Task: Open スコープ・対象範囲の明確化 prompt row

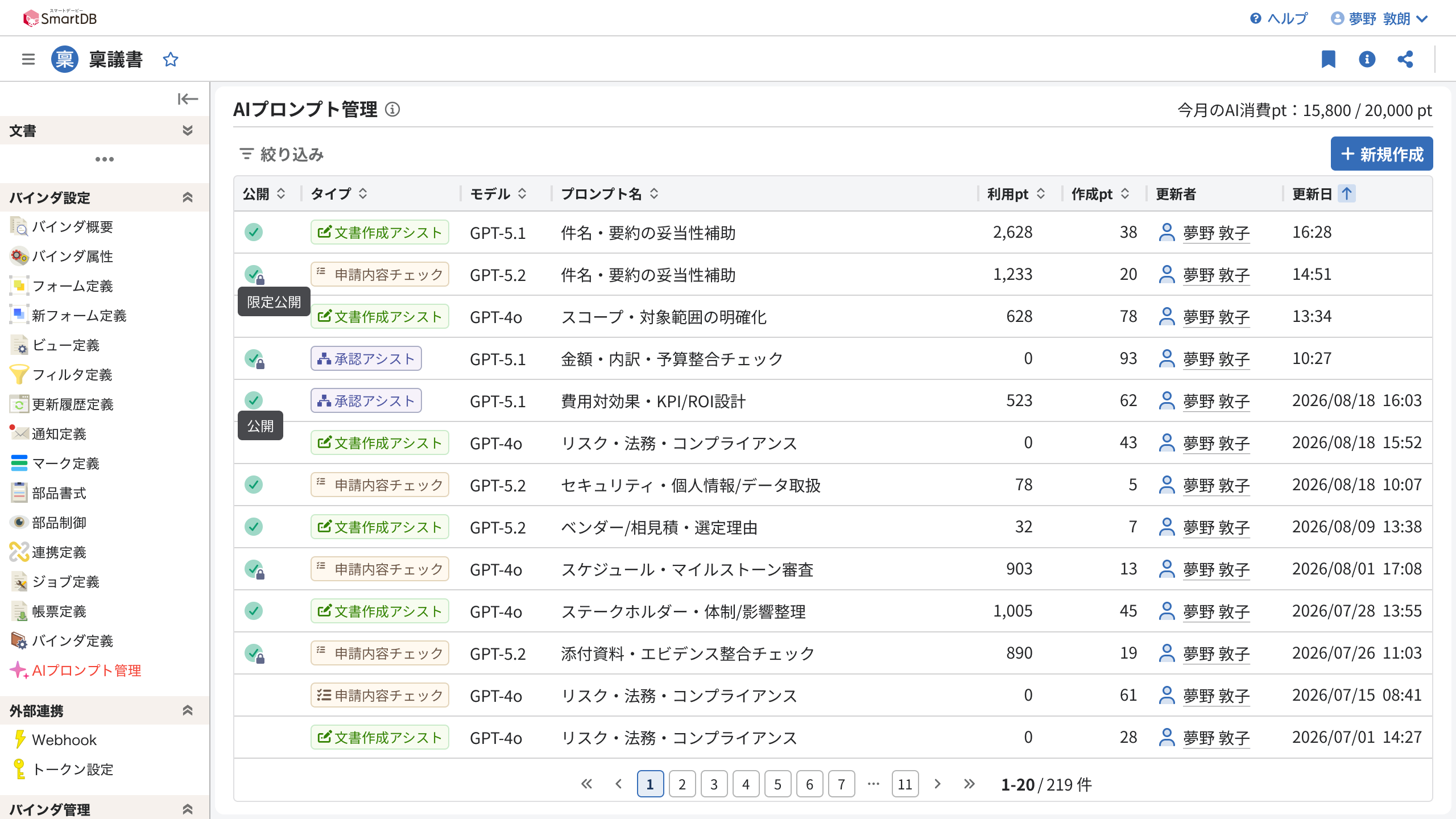Action: (x=833, y=316)
